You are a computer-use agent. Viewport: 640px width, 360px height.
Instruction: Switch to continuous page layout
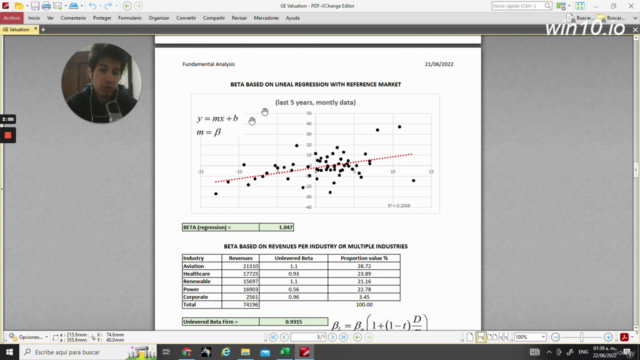[x=481, y=337]
